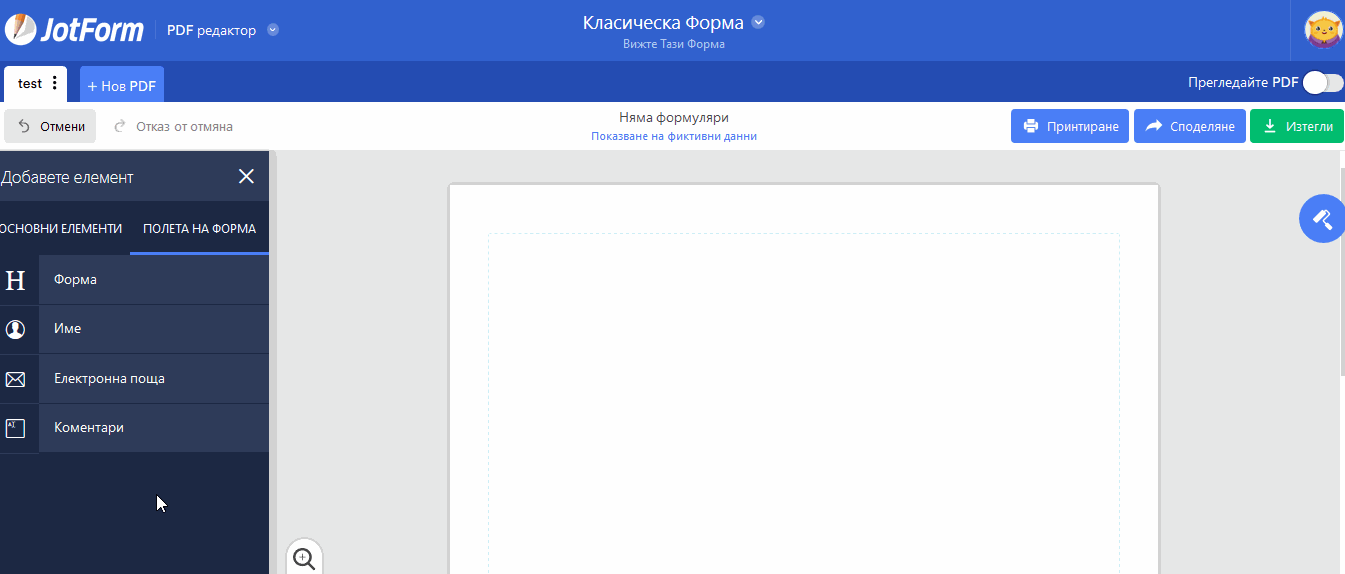Click the Принтиране print button
Image resolution: width=1345 pixels, height=574 pixels.
(x=1070, y=126)
